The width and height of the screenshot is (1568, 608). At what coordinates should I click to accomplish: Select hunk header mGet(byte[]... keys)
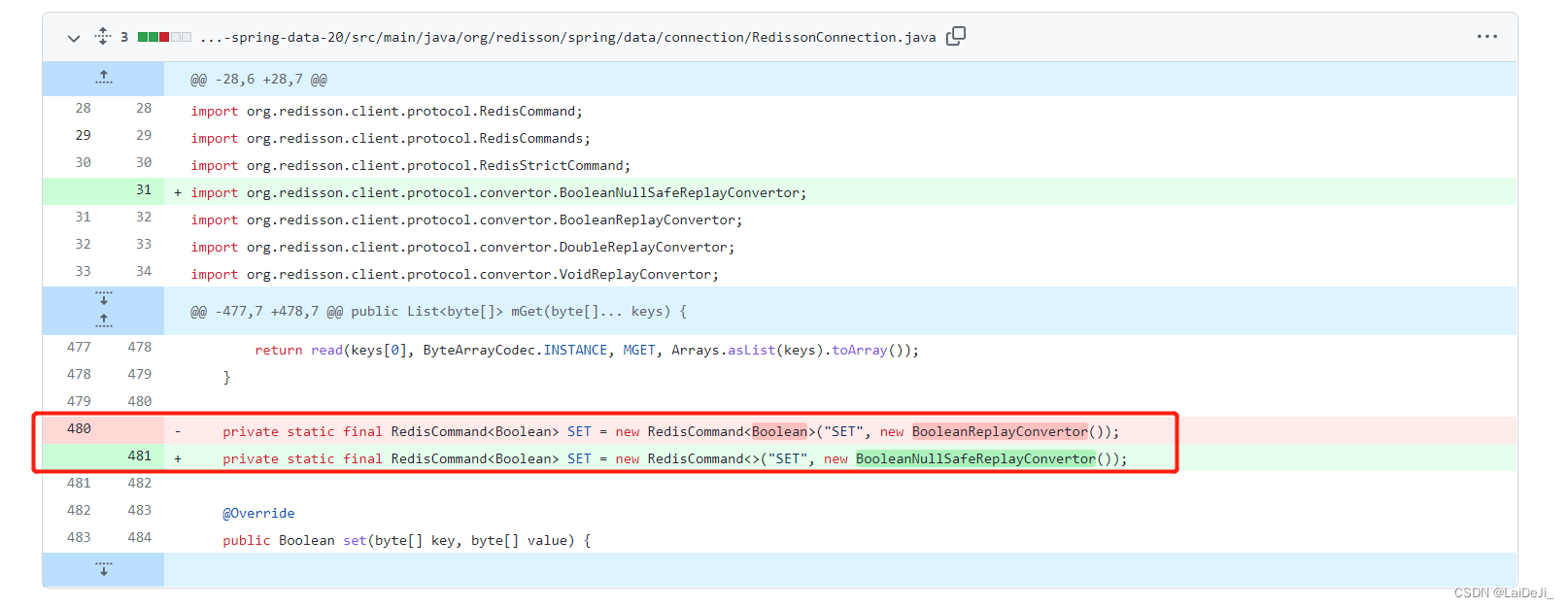[x=438, y=312]
